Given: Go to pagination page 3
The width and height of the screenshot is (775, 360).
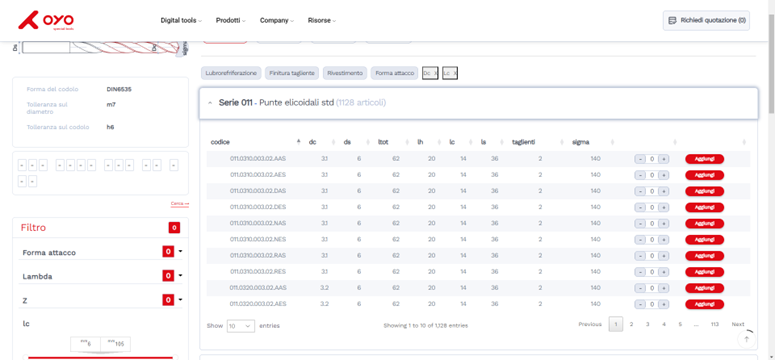Looking at the screenshot, I should (x=647, y=324).
